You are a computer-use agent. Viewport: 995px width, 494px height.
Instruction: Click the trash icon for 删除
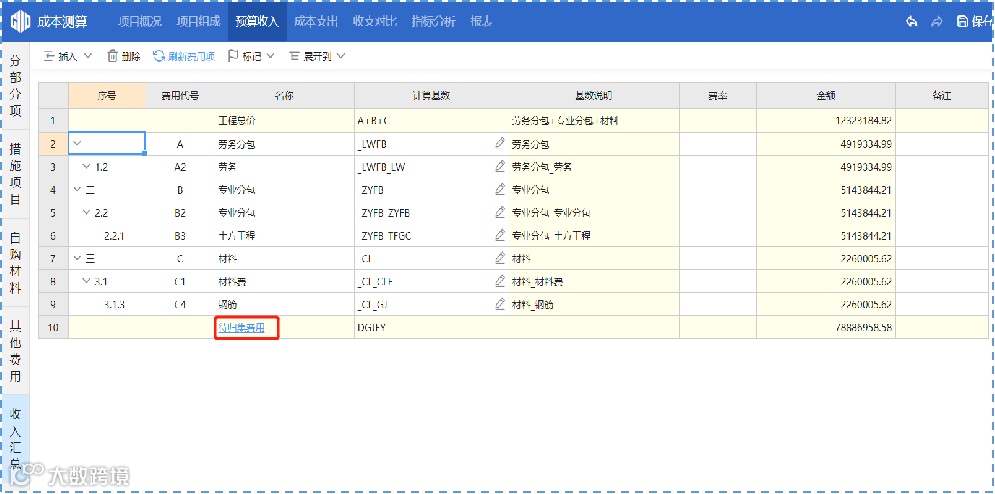(112, 56)
